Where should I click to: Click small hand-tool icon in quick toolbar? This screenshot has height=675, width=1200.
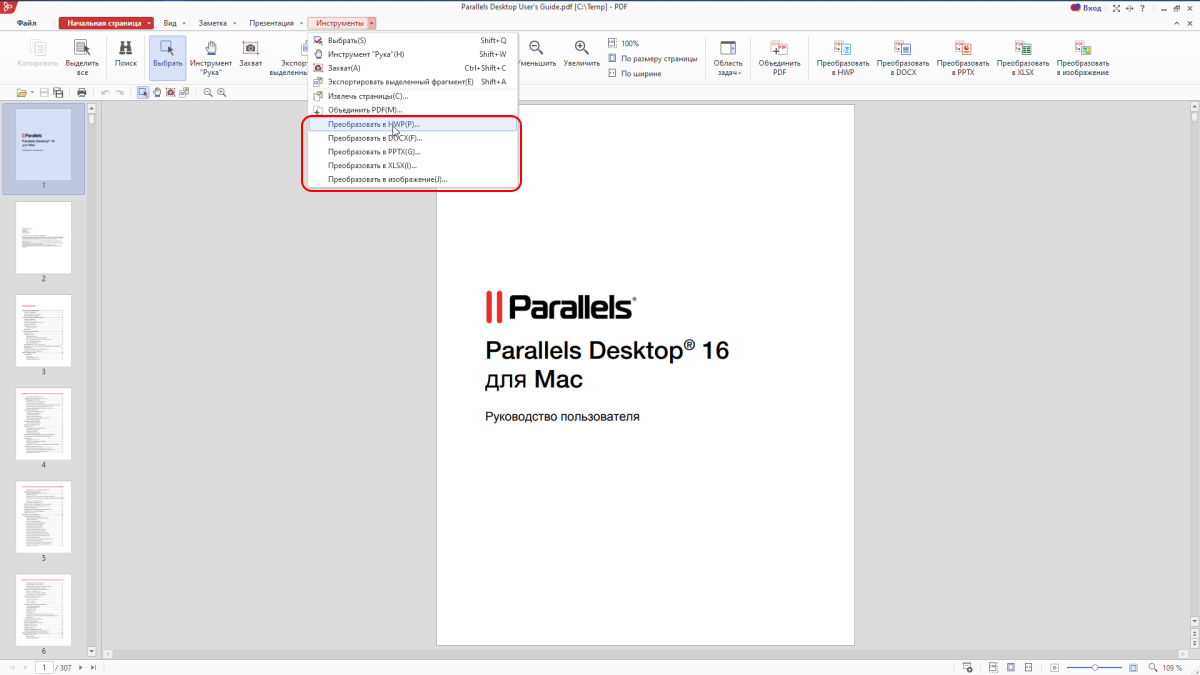click(x=157, y=92)
